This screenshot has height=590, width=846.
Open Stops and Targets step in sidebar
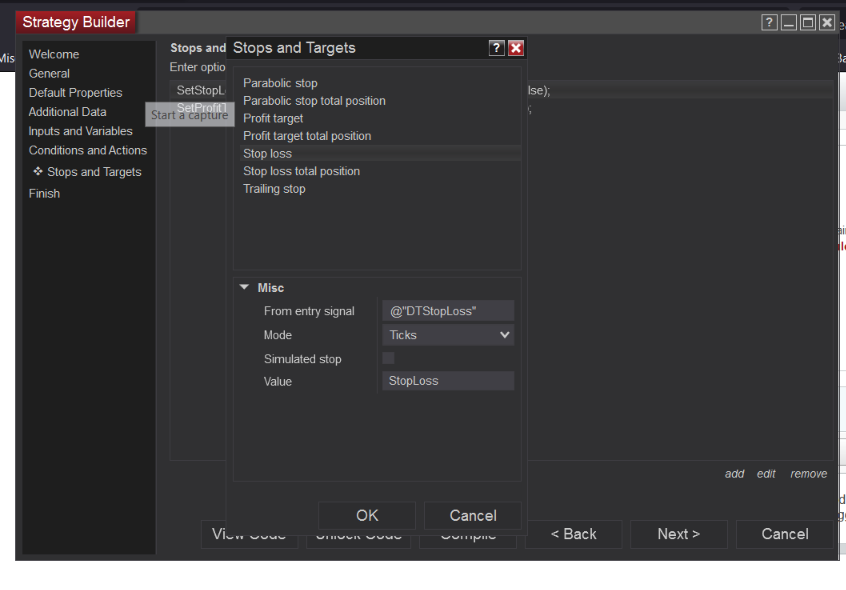coord(94,172)
